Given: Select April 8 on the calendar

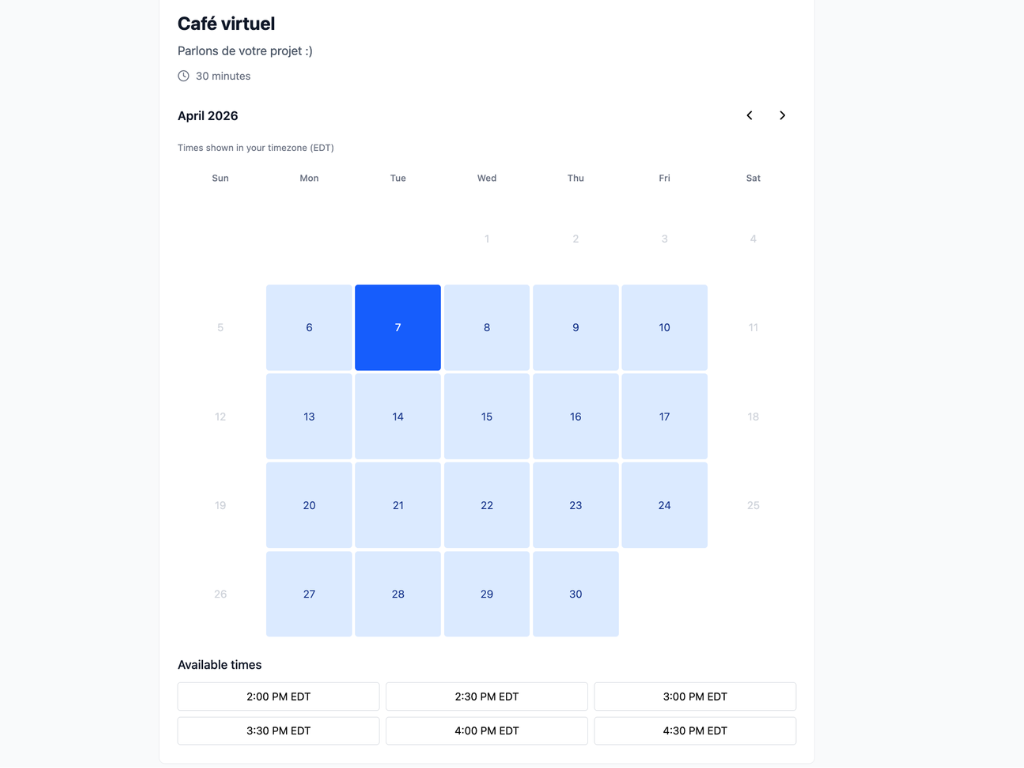Looking at the screenshot, I should [486, 327].
